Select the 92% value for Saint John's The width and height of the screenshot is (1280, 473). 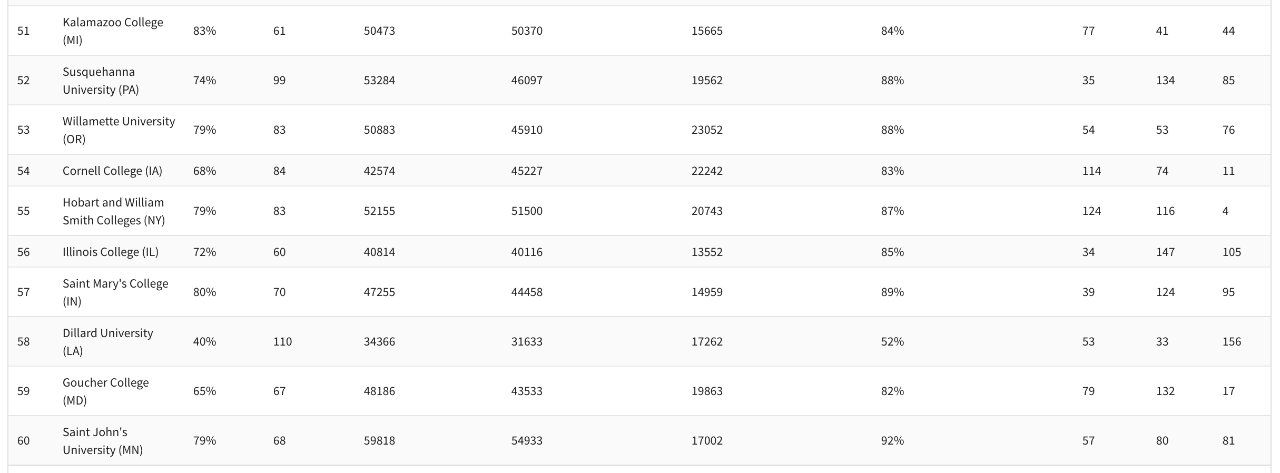point(892,441)
